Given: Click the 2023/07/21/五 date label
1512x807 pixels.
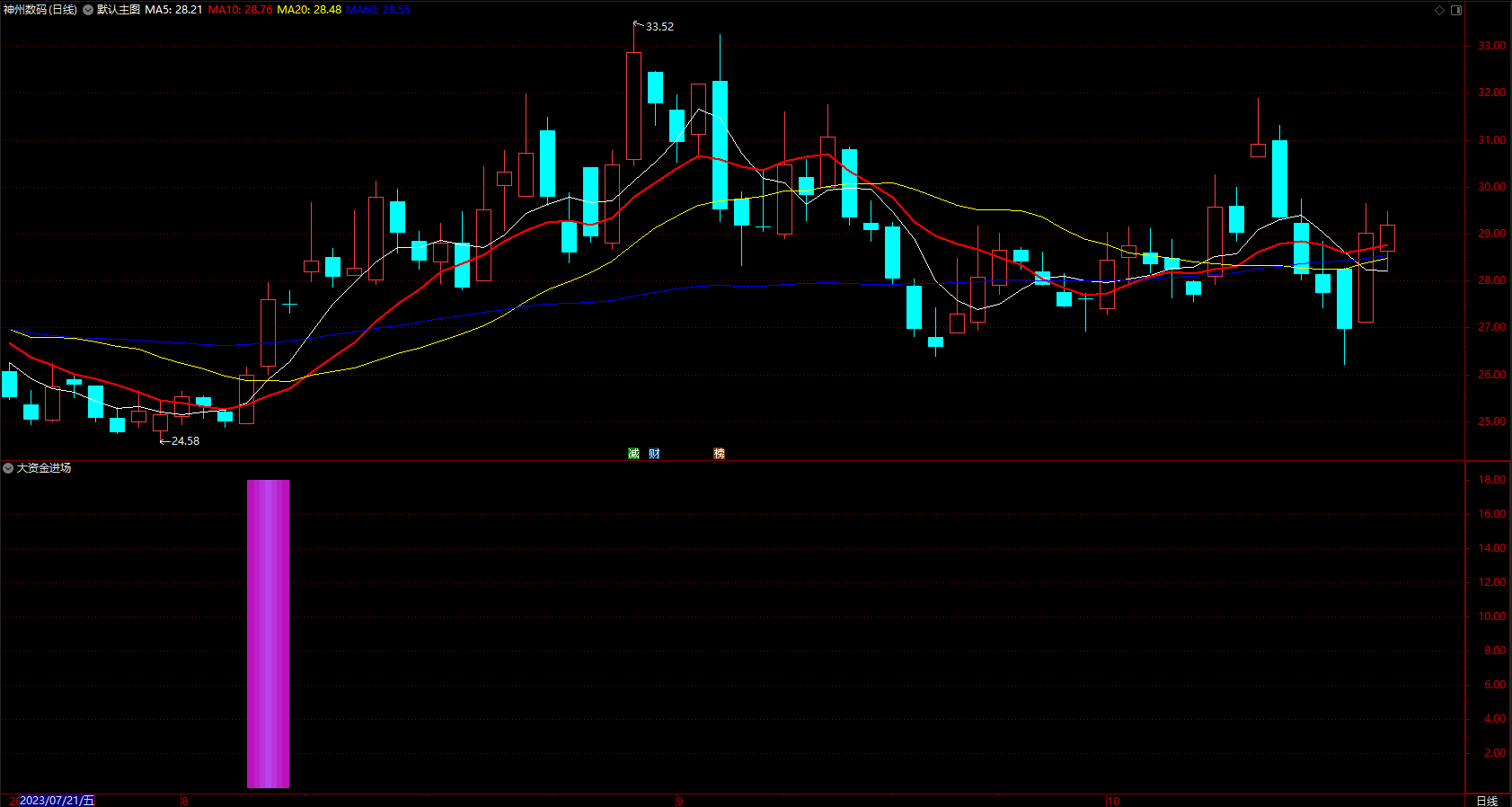Looking at the screenshot, I should pyautogui.click(x=57, y=801).
